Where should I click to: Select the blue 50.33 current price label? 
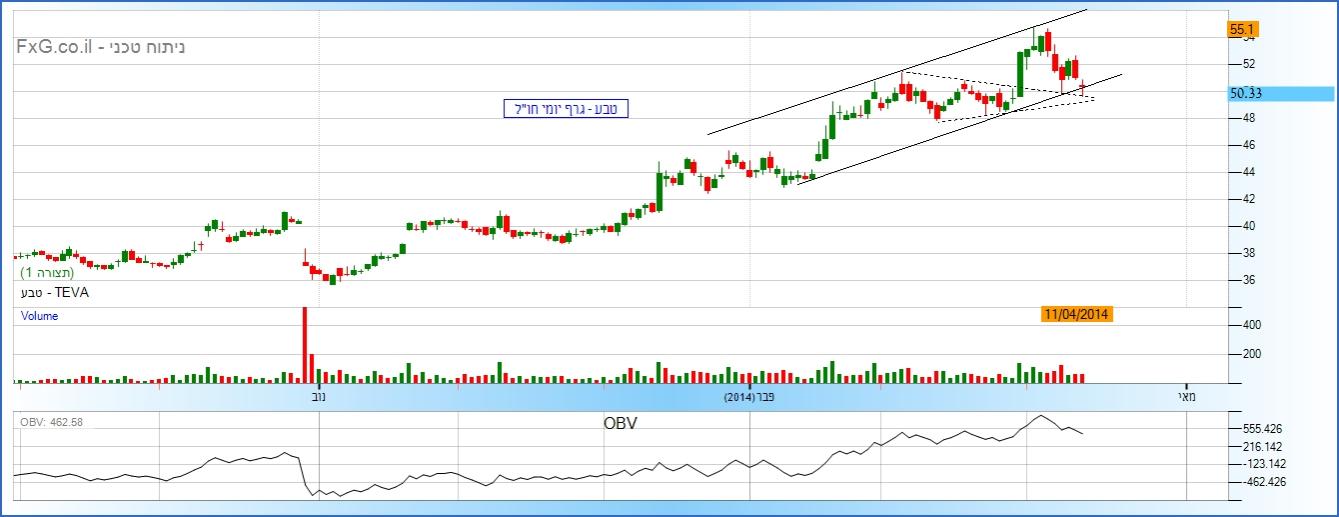point(1246,94)
